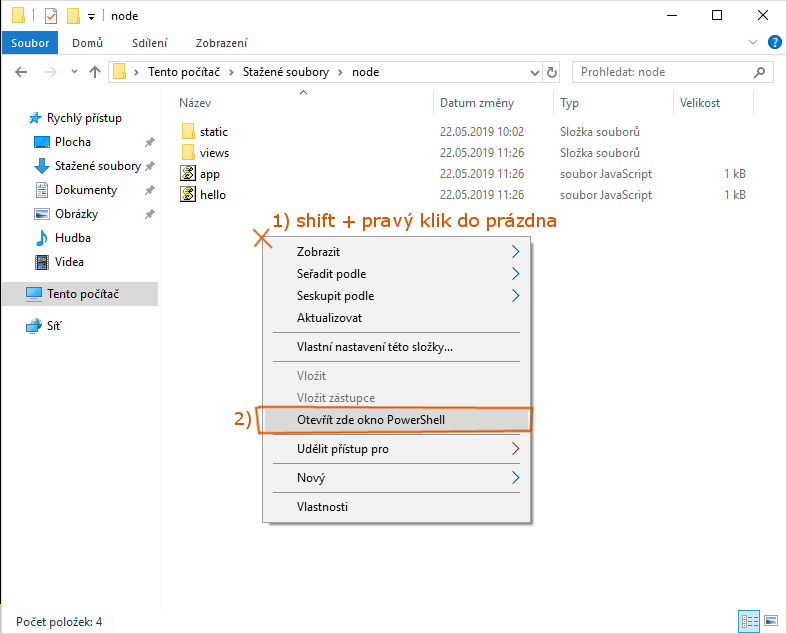Screen dimensions: 787x634
Task: Click the pin icon next to Plocha
Action: click(150, 142)
